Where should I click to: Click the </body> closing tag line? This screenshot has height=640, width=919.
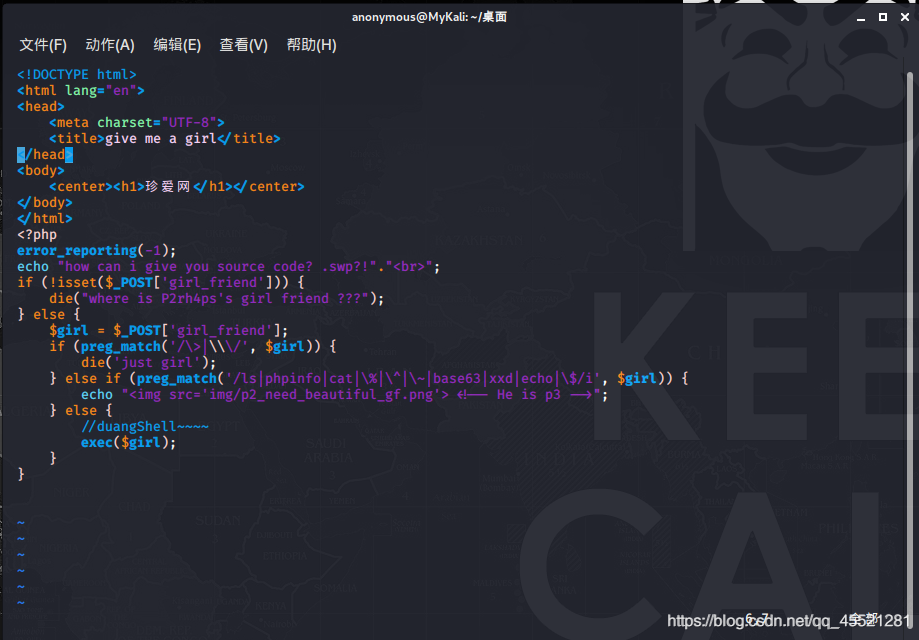(x=45, y=203)
